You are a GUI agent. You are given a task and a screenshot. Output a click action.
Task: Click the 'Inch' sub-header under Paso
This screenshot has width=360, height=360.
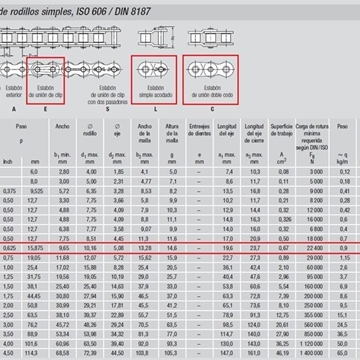[x=8, y=162]
